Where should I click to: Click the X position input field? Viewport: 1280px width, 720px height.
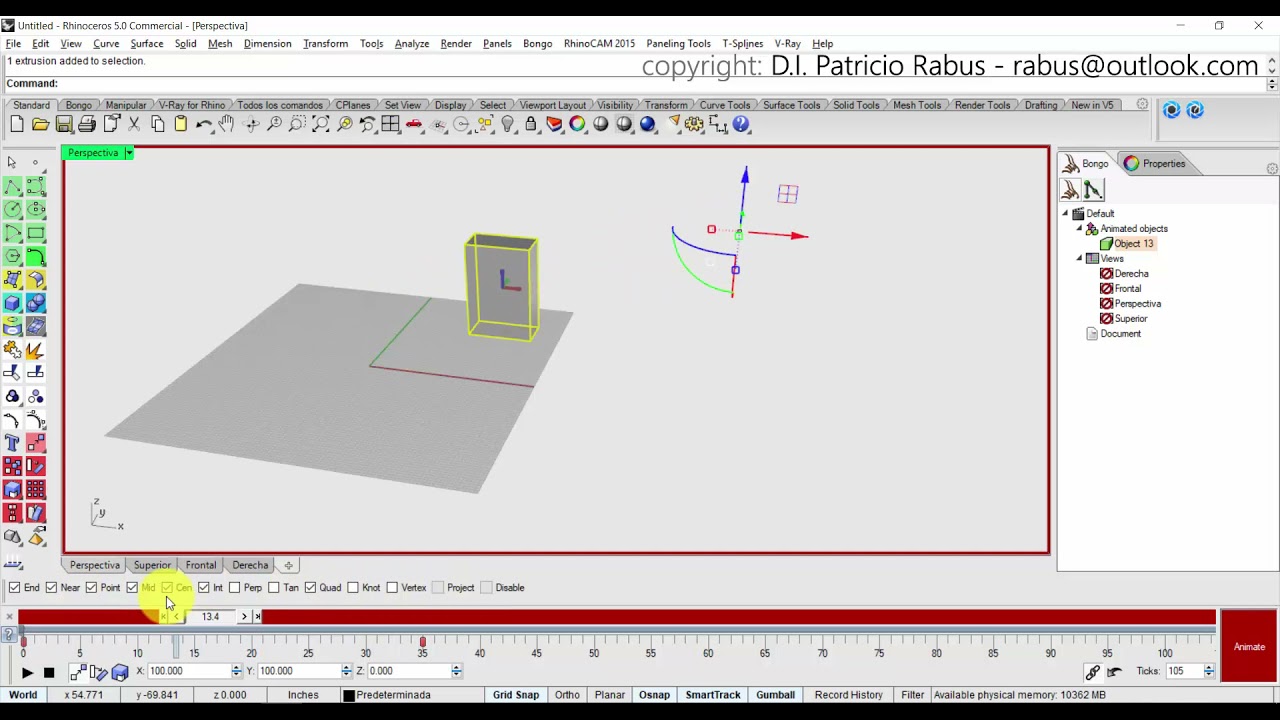[188, 671]
